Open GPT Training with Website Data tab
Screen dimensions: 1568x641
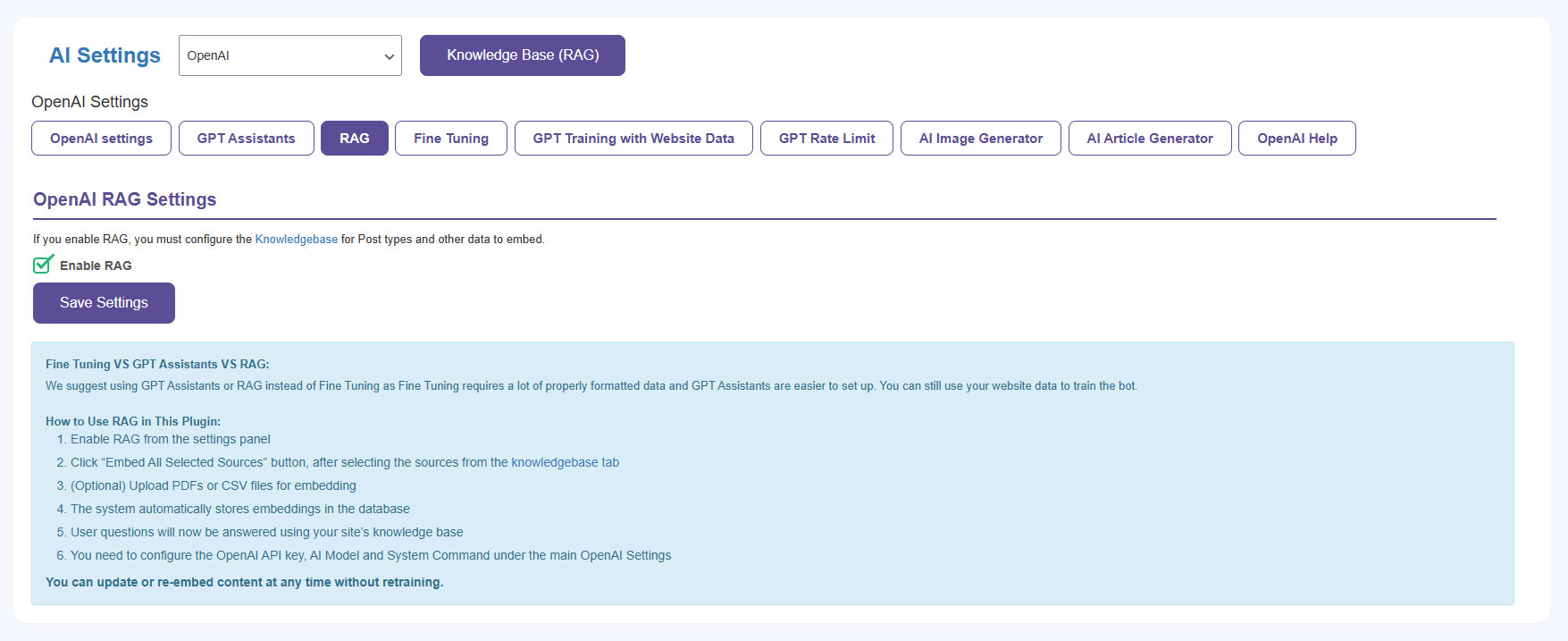[633, 139]
